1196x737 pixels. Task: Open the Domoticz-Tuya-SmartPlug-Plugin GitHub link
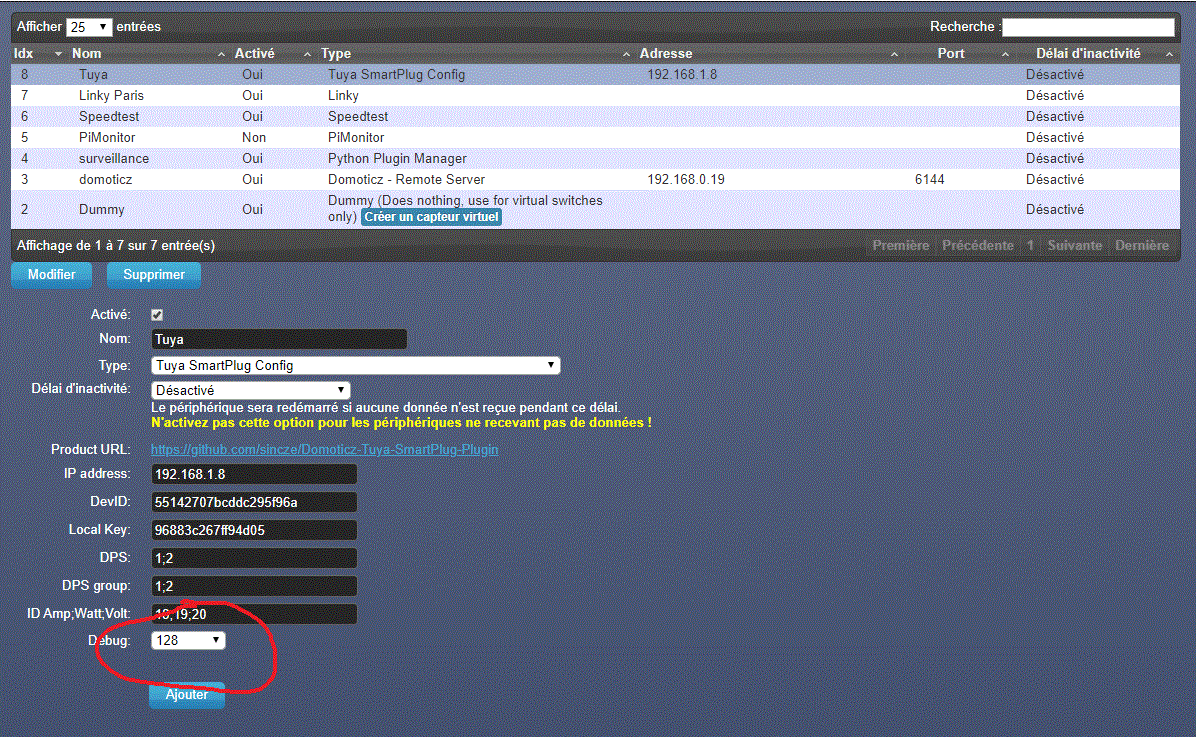point(324,449)
